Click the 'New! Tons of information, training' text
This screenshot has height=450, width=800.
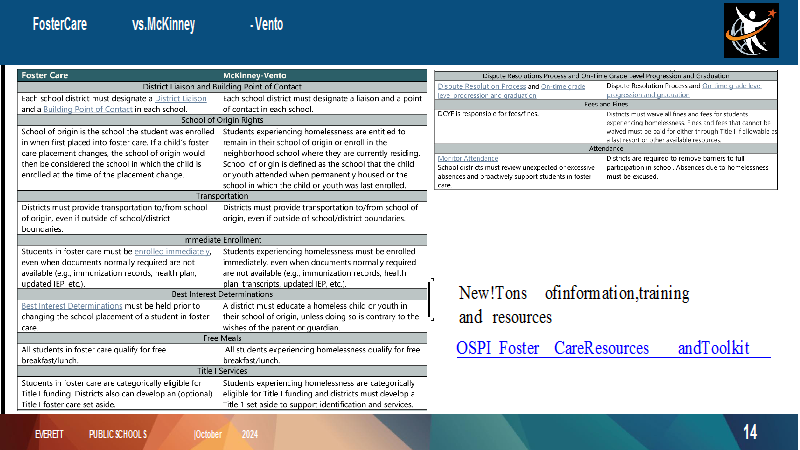pos(573,293)
